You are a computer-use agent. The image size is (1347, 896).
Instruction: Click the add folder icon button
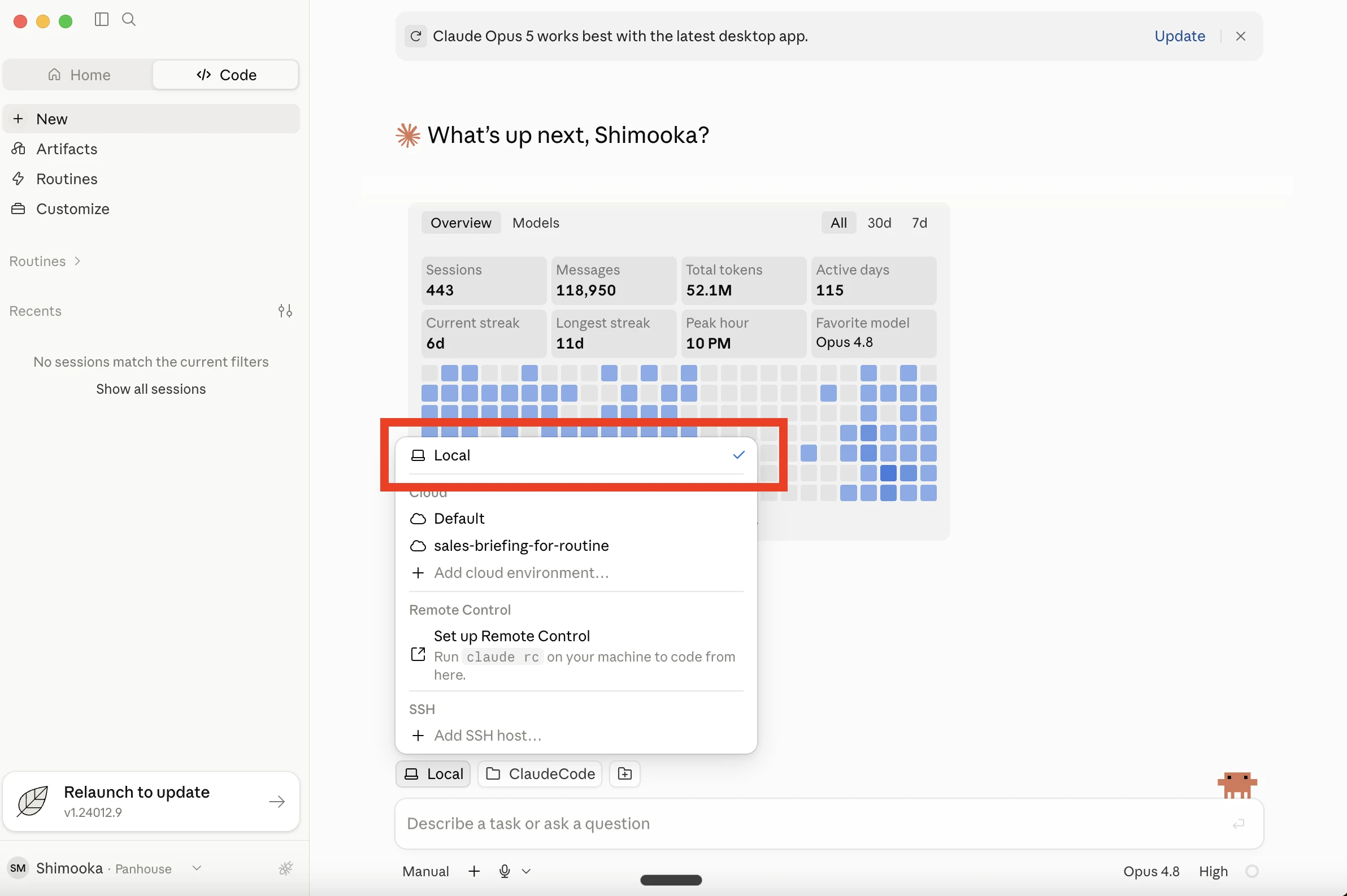tap(625, 775)
